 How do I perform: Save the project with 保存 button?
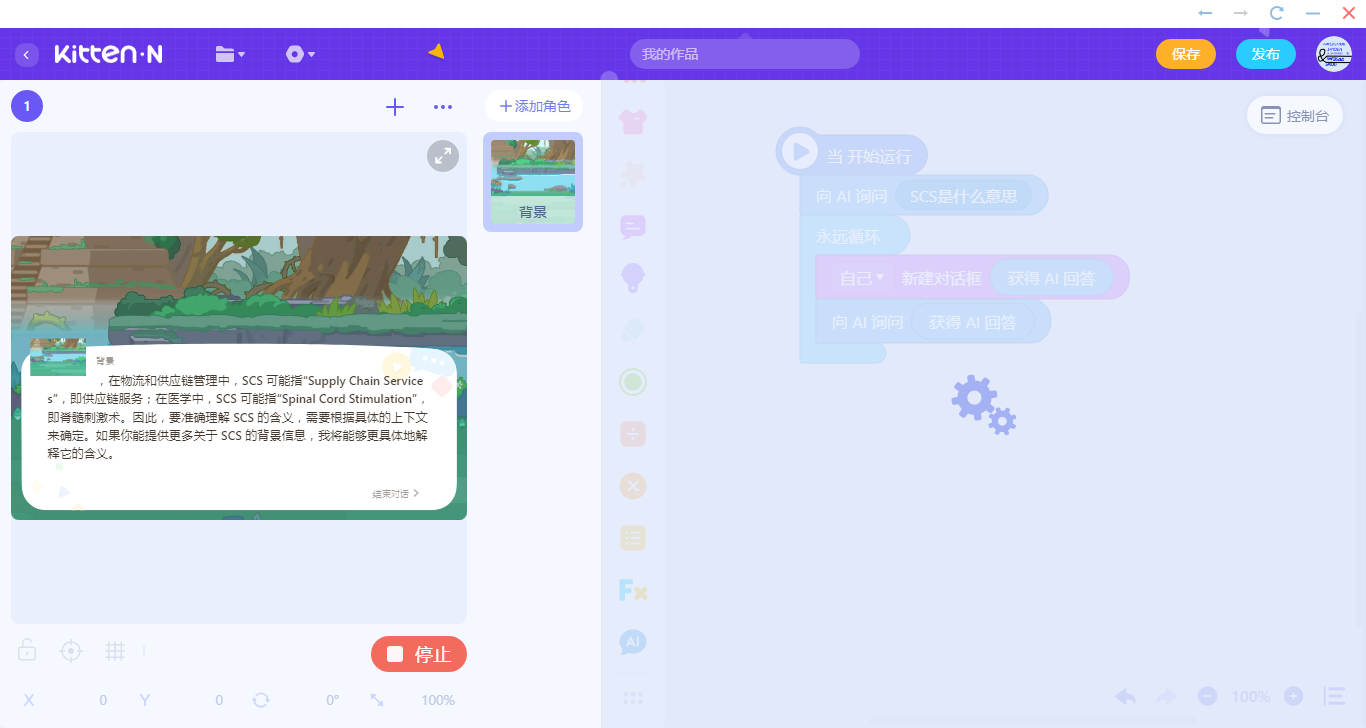point(1186,54)
